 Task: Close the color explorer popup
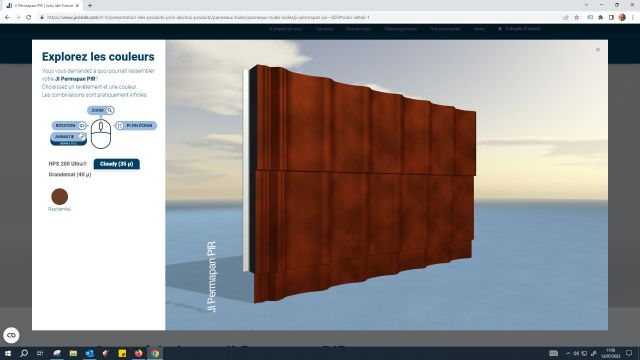point(598,50)
